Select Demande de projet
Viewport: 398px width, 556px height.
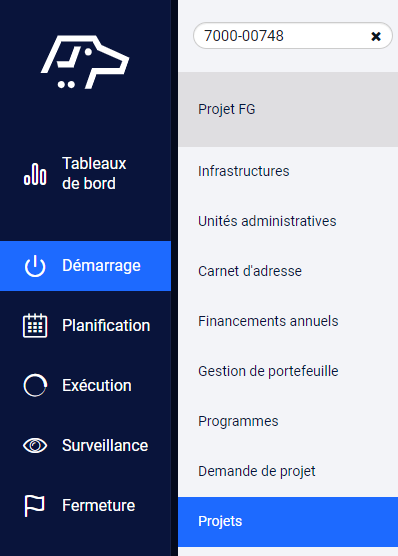point(256,471)
